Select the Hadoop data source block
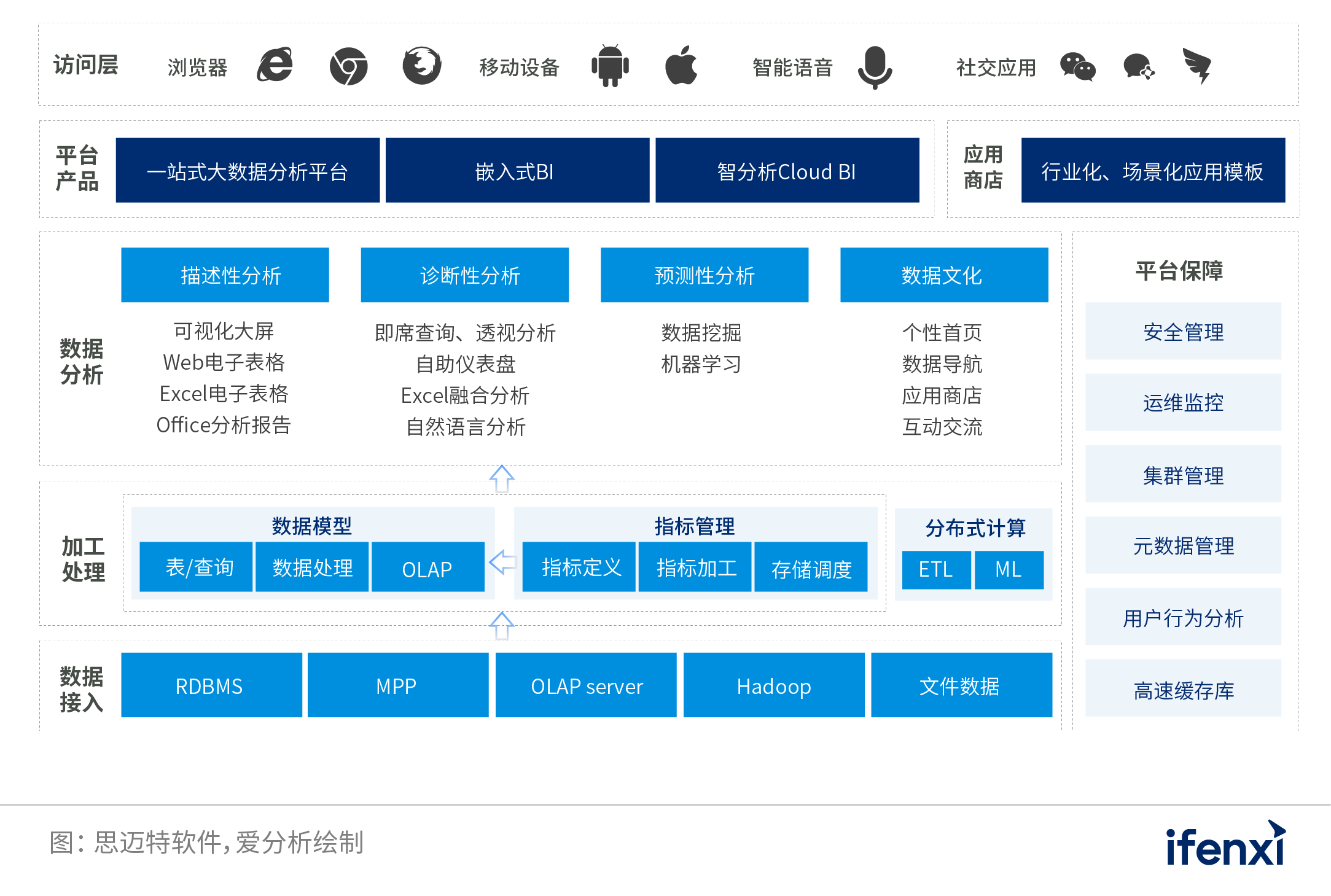Viewport: 1331px width, 896px height. coord(773,686)
